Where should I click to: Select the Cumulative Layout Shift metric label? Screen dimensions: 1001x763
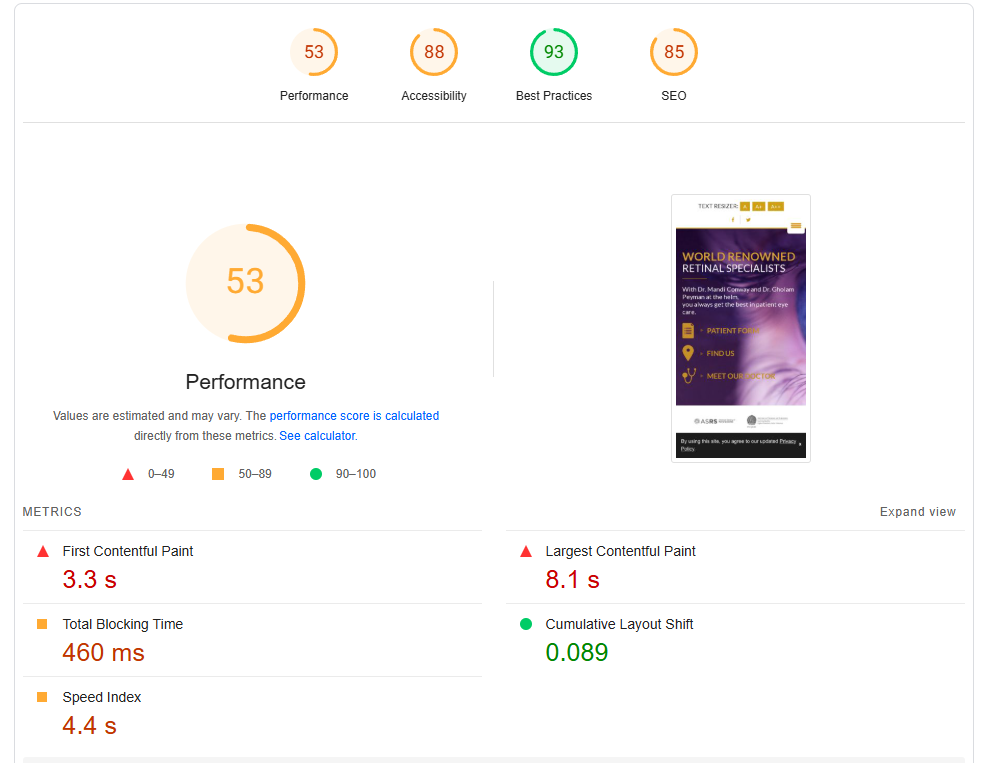(619, 624)
